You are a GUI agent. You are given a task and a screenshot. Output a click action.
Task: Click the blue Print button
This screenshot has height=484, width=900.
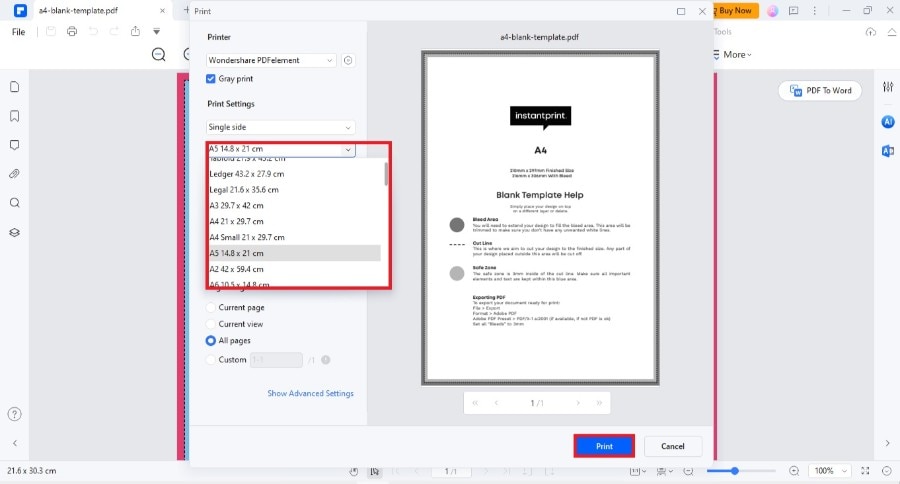click(x=604, y=446)
